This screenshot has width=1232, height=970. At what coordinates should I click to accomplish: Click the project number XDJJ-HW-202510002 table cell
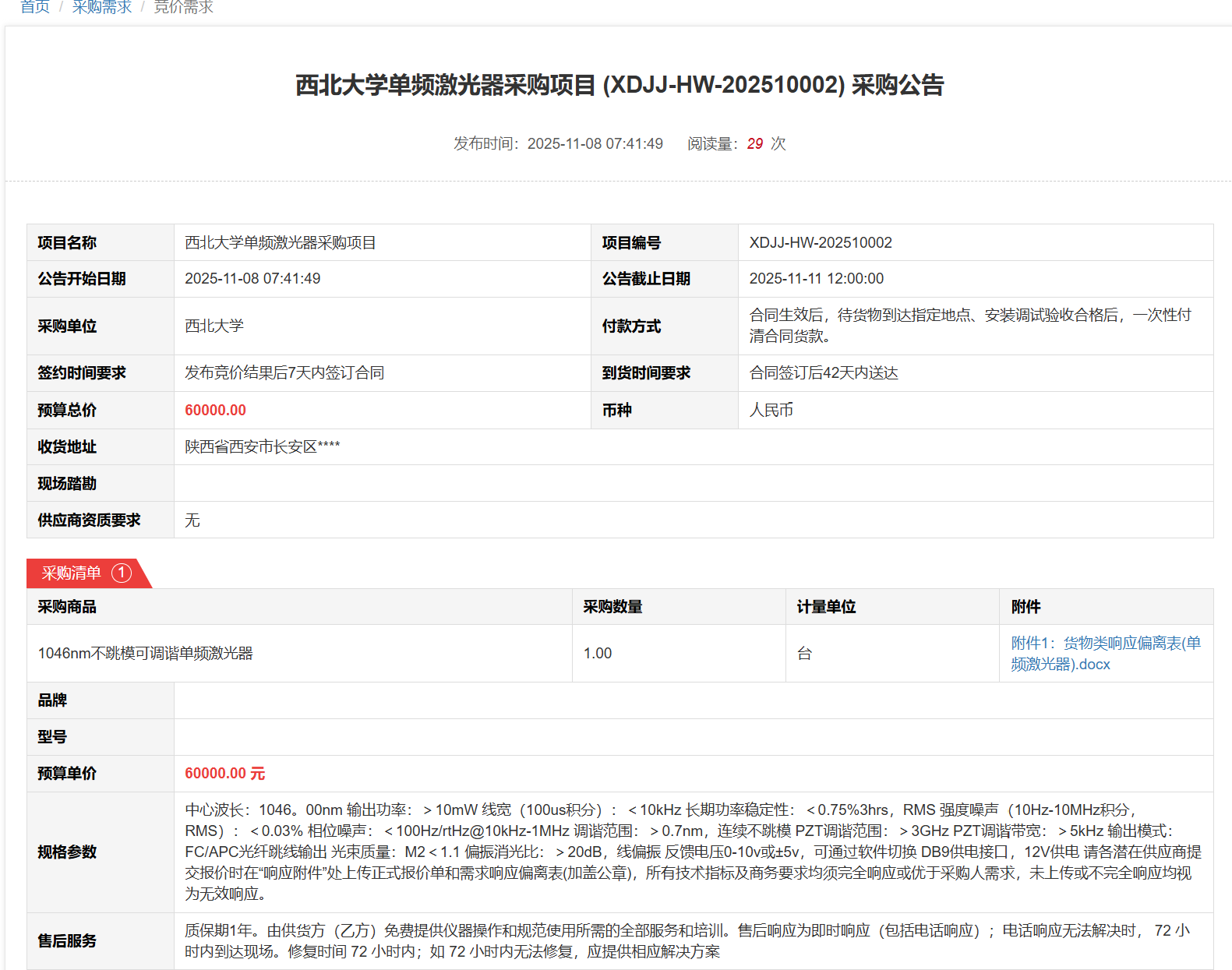click(x=821, y=243)
